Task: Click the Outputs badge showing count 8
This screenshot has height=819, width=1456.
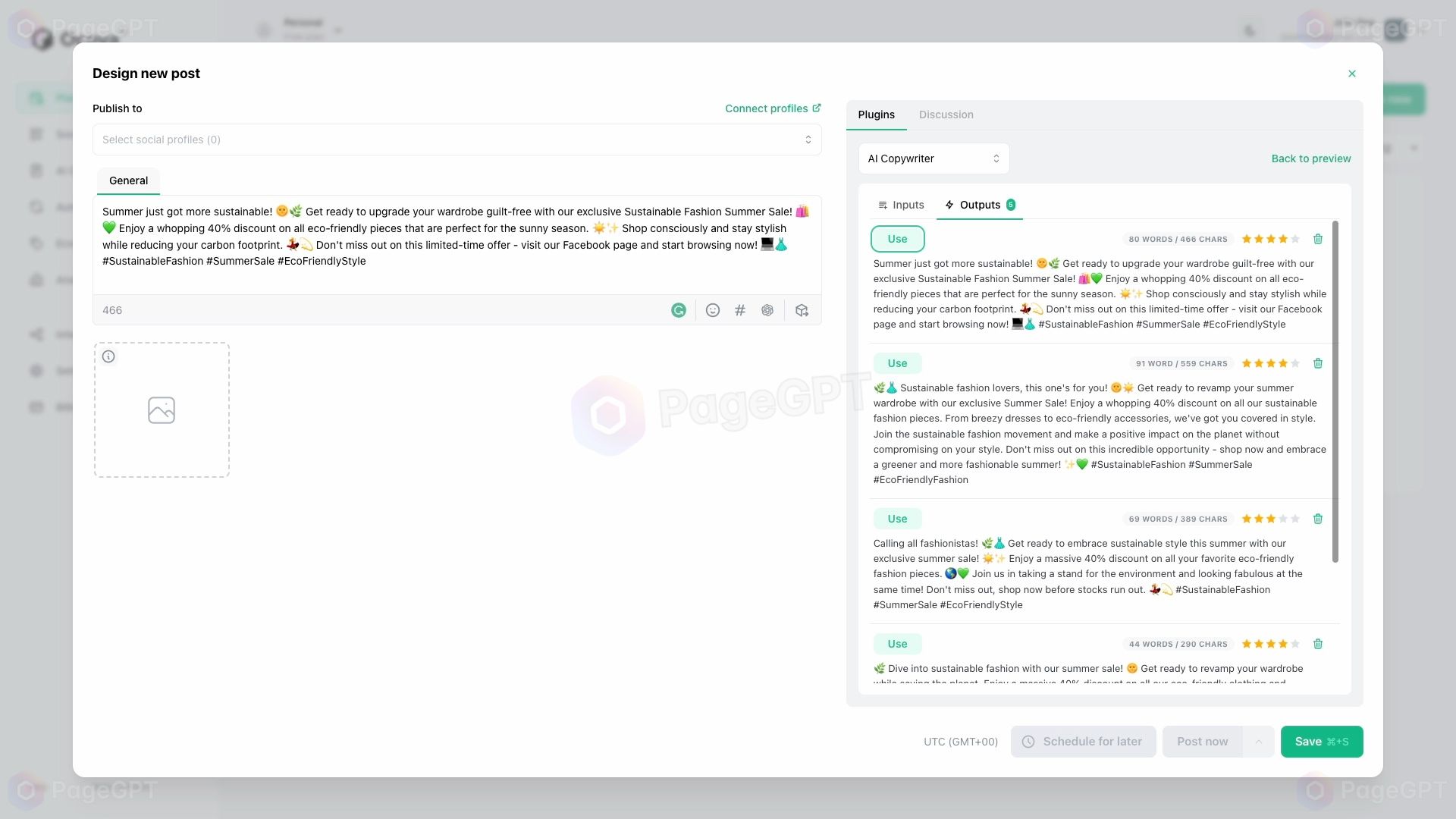Action: (x=1012, y=205)
